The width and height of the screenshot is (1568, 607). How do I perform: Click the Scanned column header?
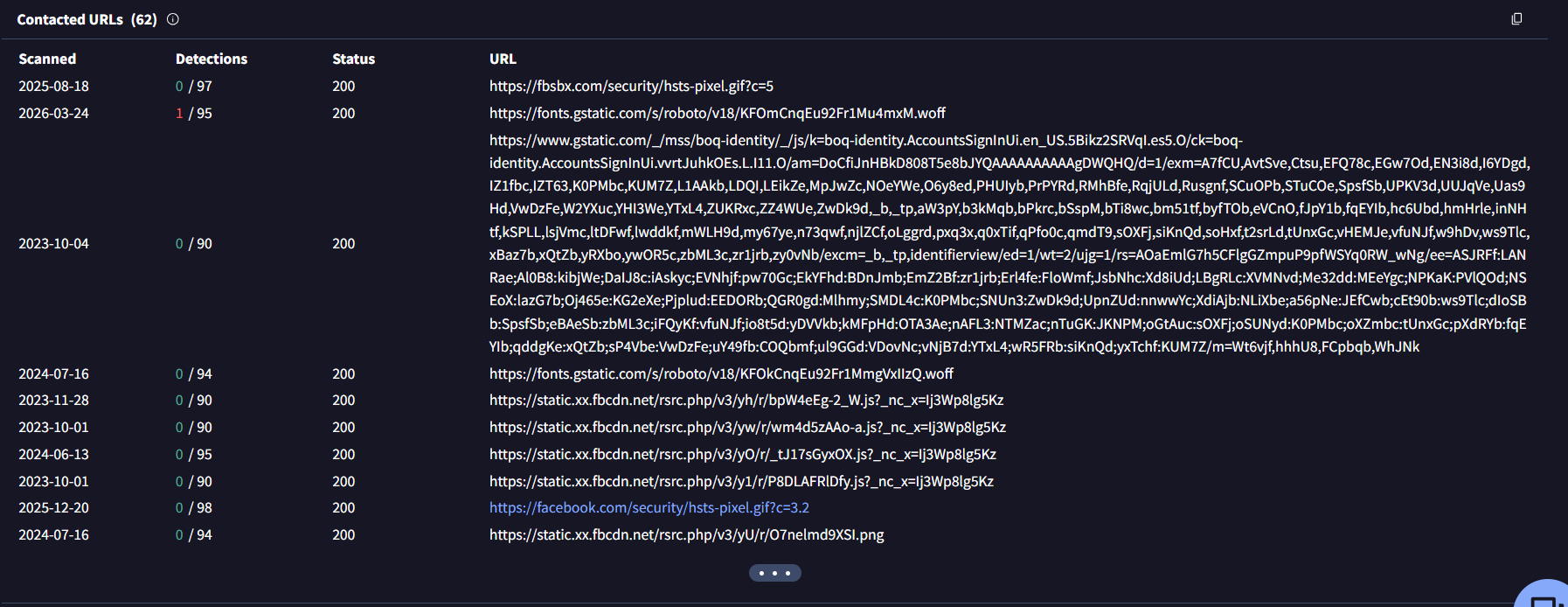47,59
